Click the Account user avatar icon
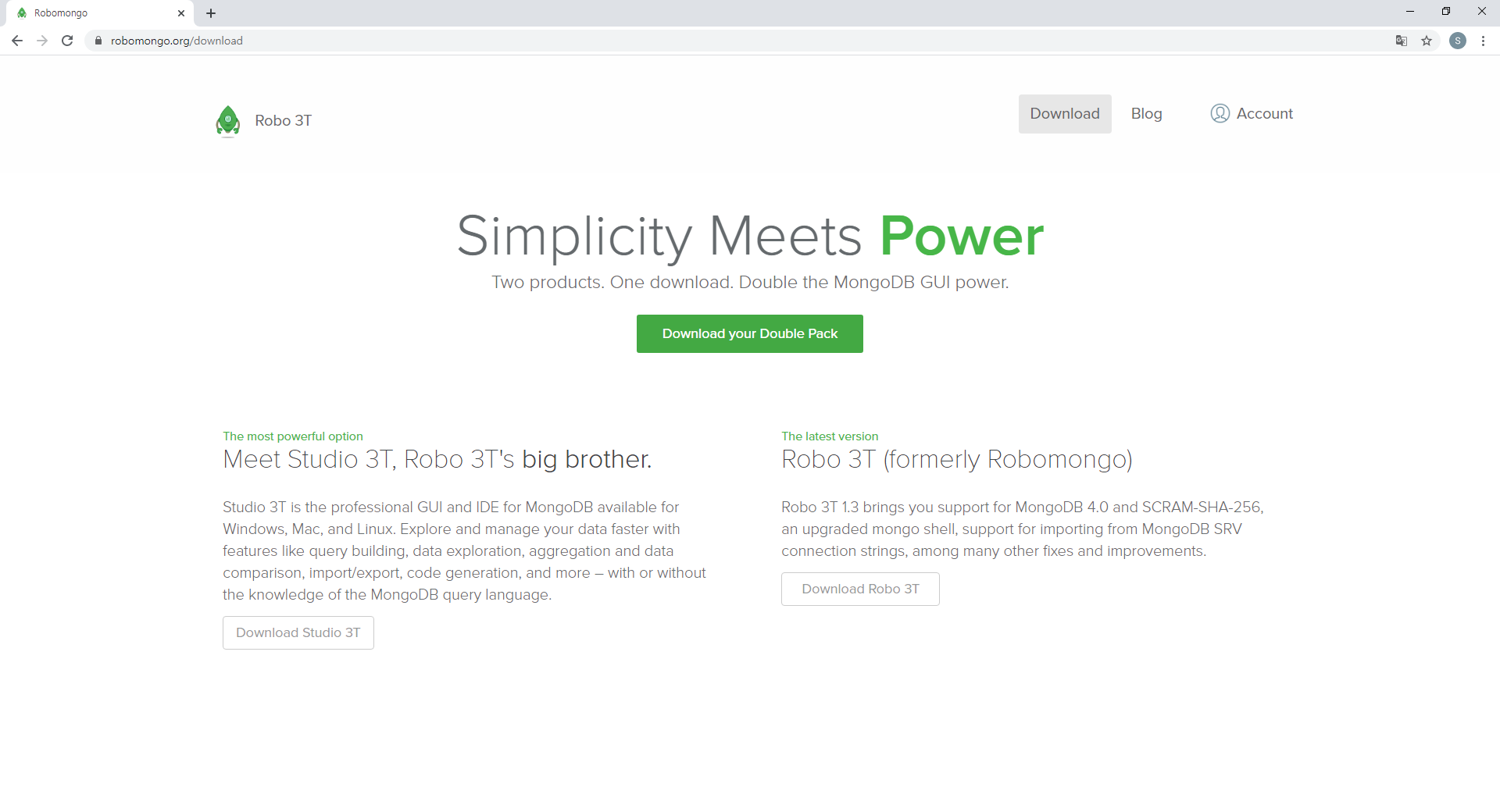The width and height of the screenshot is (1500, 812). [1220, 113]
